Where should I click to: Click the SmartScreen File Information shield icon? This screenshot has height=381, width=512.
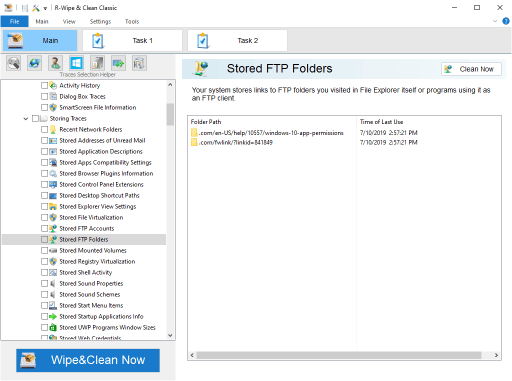tap(53, 107)
